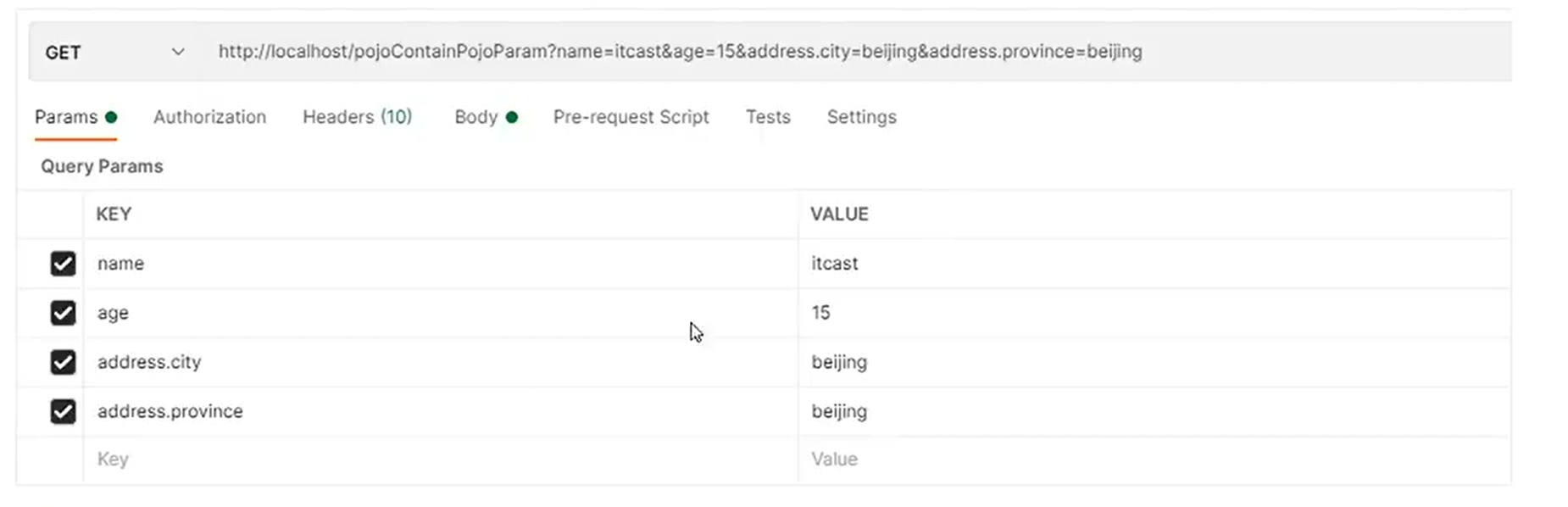Open the Pre-request Script tab

click(x=631, y=117)
